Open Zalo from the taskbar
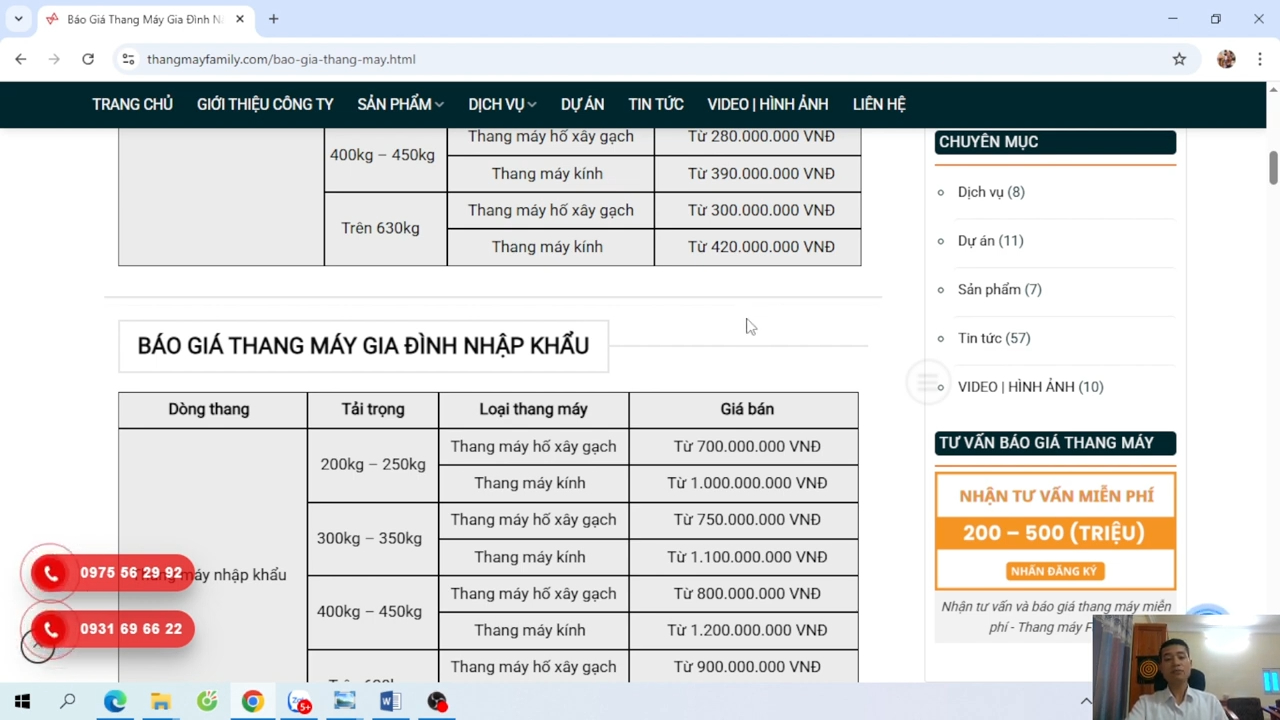This screenshot has width=1280, height=720. tap(299, 702)
